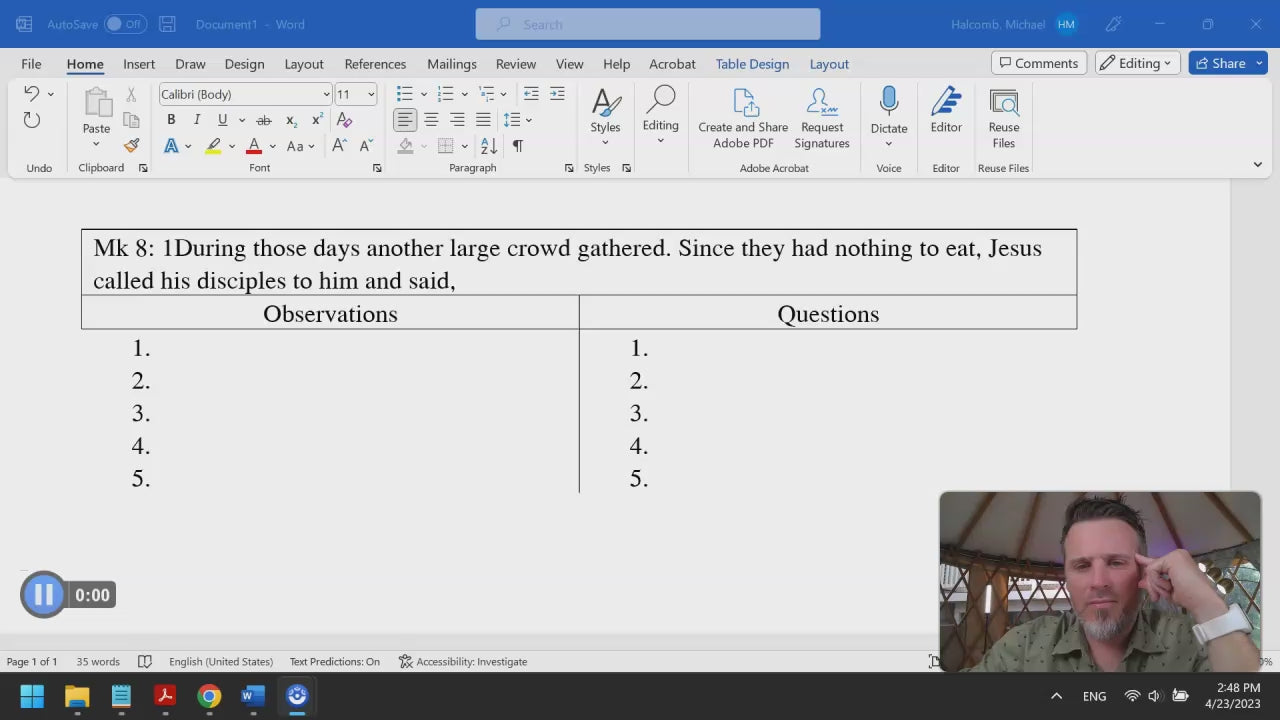Switch to the Table Design tab

752,64
